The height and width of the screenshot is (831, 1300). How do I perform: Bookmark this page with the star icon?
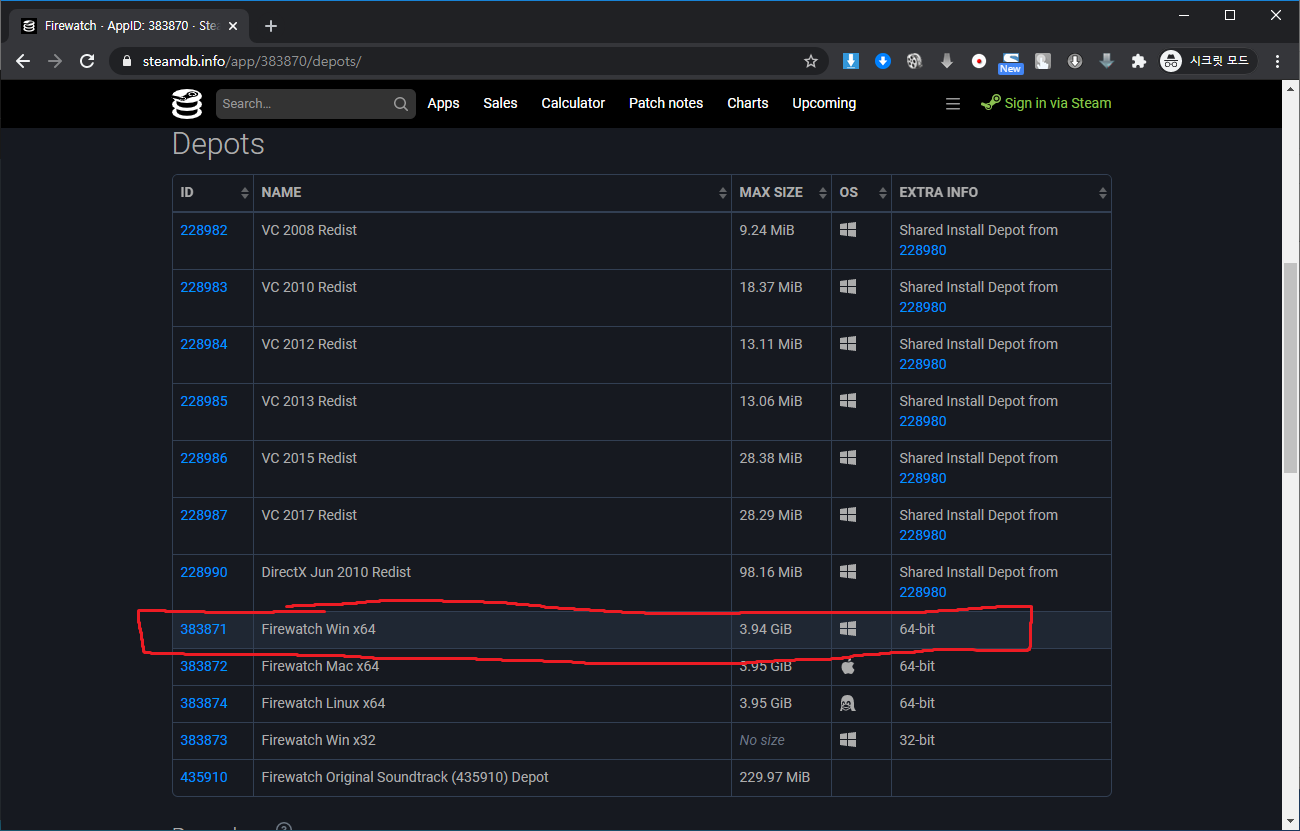(811, 61)
